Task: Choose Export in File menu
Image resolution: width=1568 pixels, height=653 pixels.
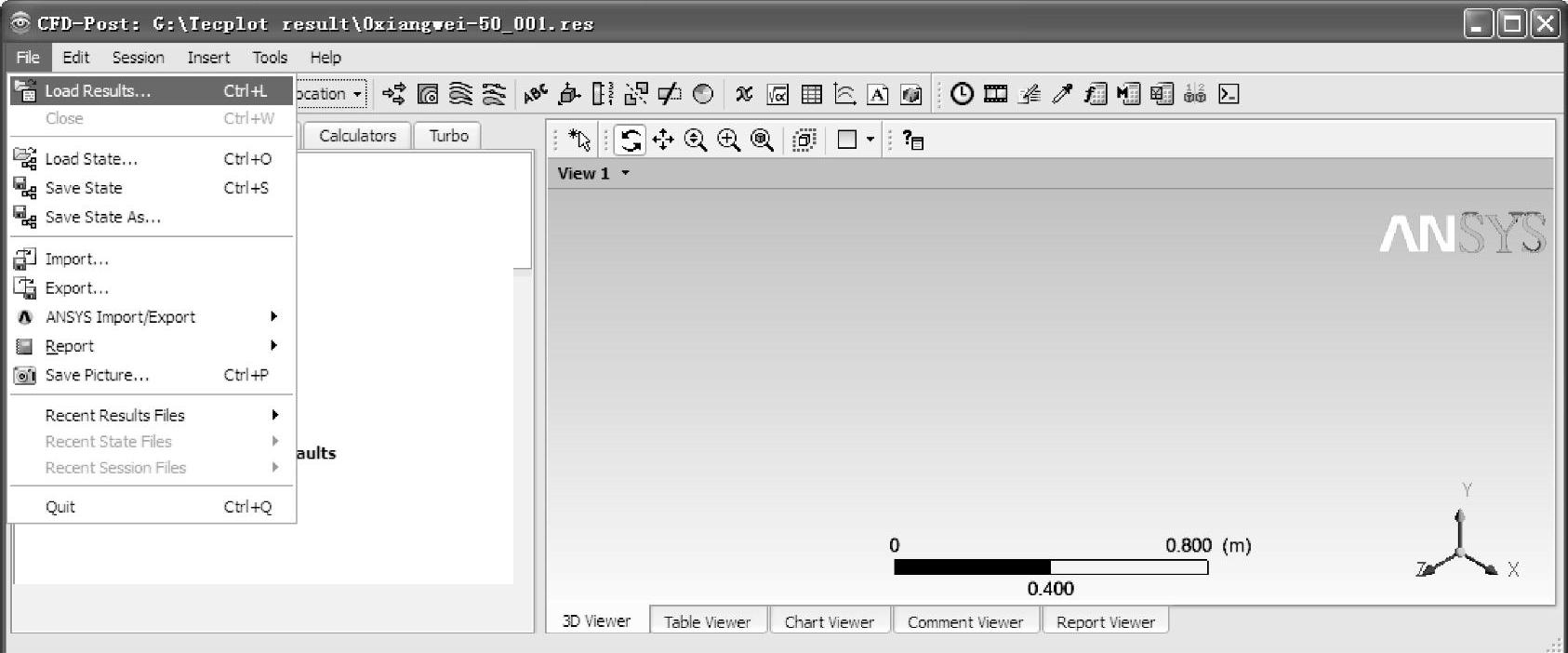Action: pos(153,288)
